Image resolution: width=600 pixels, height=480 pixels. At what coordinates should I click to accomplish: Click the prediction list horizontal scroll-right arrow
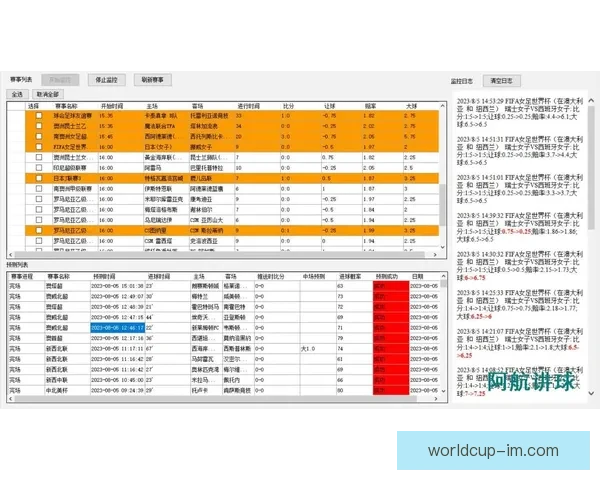pyautogui.click(x=436, y=399)
